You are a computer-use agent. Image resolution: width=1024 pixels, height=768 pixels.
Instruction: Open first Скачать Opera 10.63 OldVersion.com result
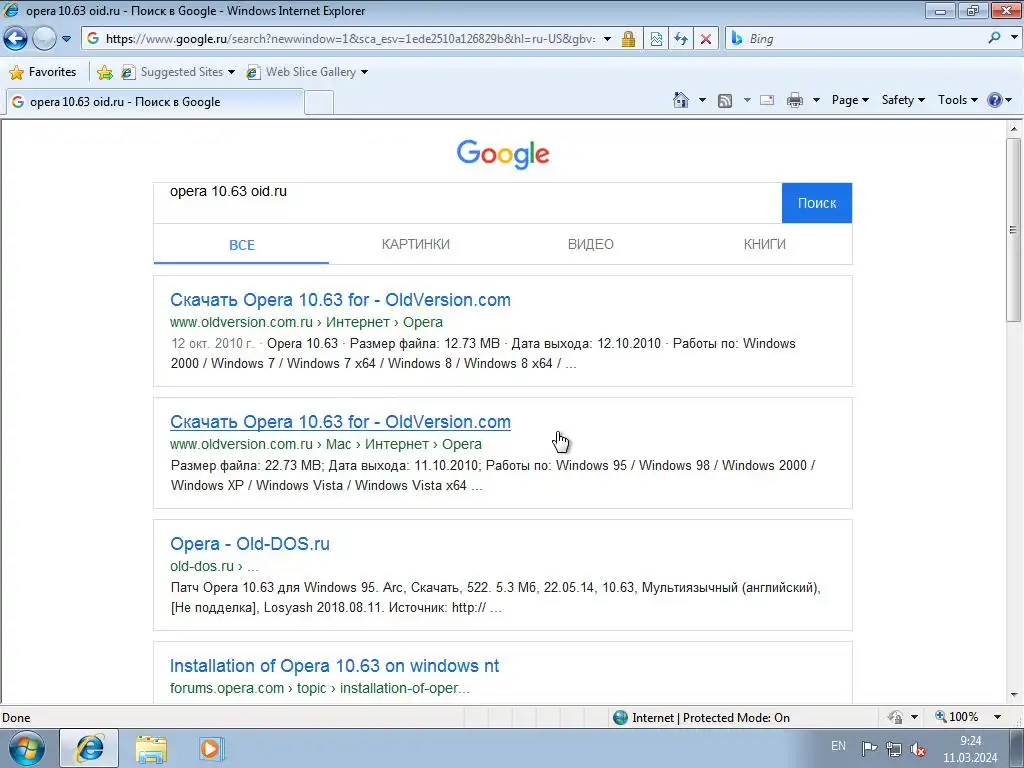click(340, 300)
